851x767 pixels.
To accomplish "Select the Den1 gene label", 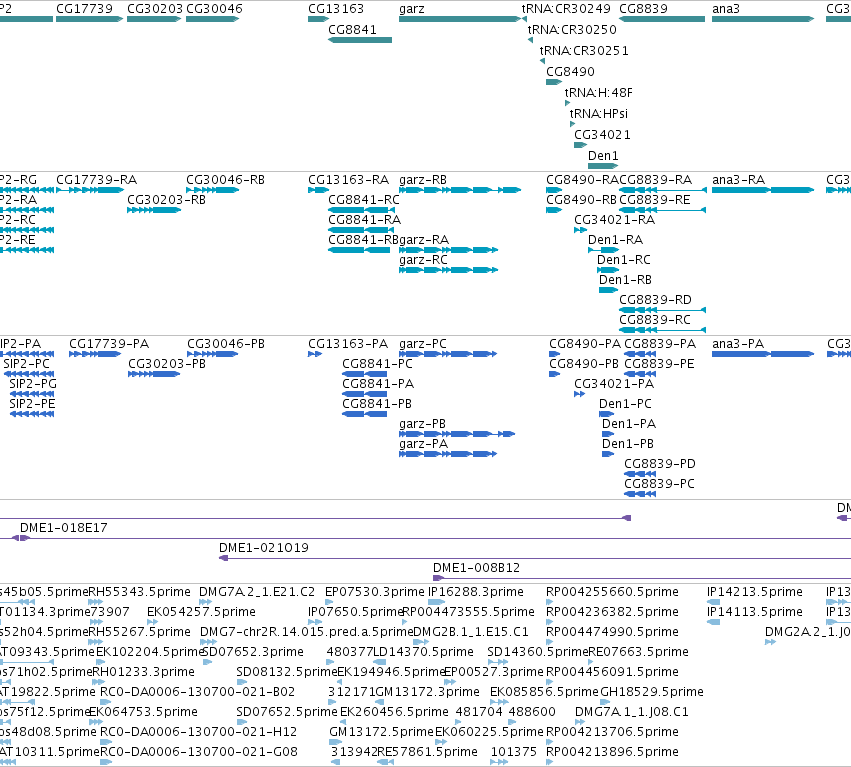I will coord(603,156).
